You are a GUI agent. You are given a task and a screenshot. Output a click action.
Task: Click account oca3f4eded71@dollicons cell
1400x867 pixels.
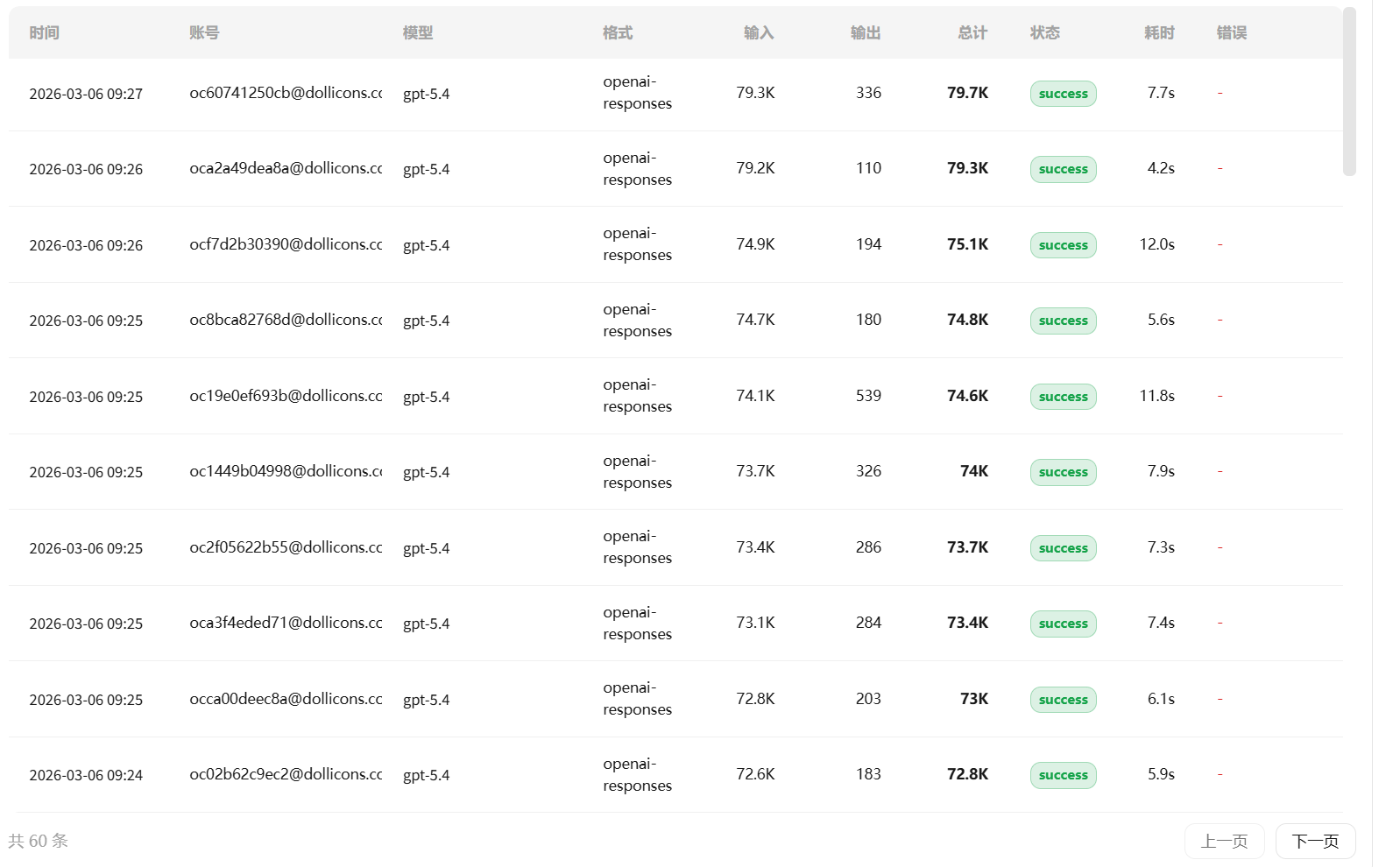coord(286,623)
